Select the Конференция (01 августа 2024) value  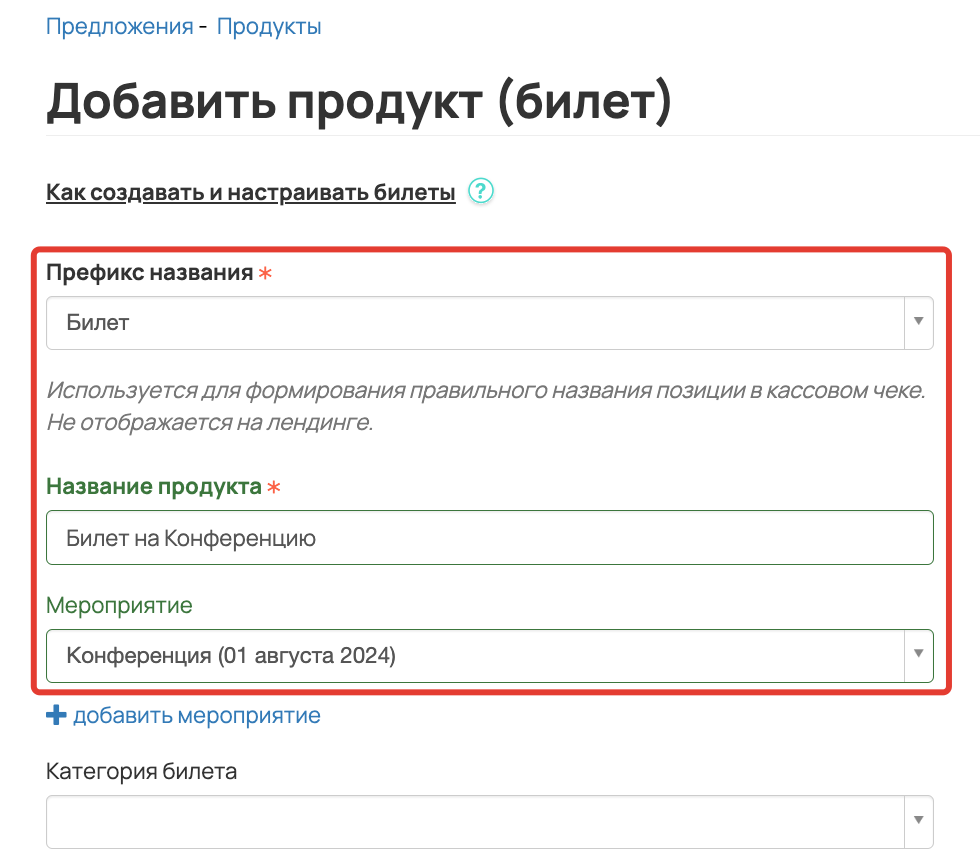coord(231,656)
